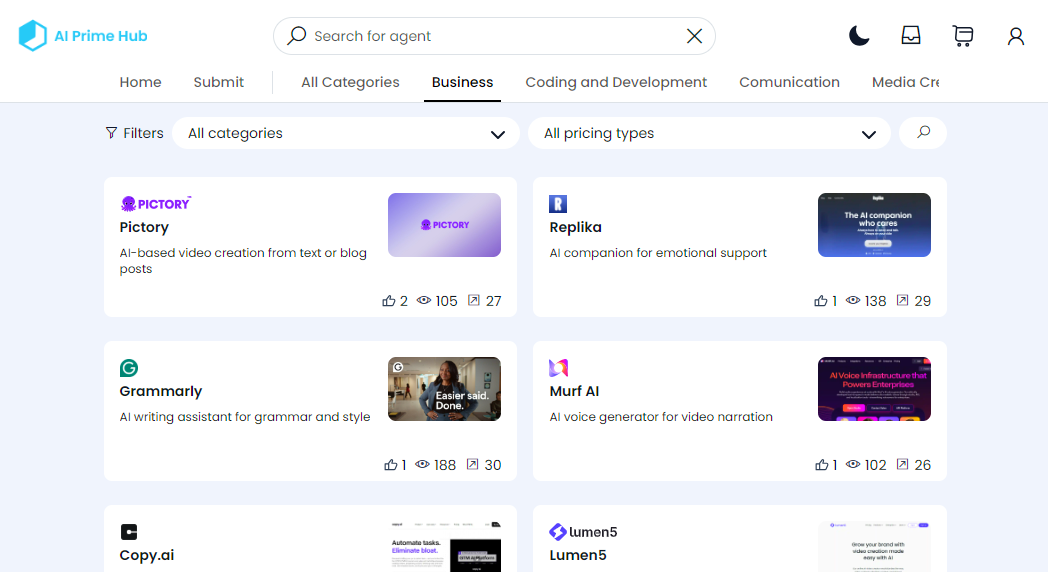Click the Search for agent input field
The image size is (1048, 572).
pyautogui.click(x=495, y=36)
